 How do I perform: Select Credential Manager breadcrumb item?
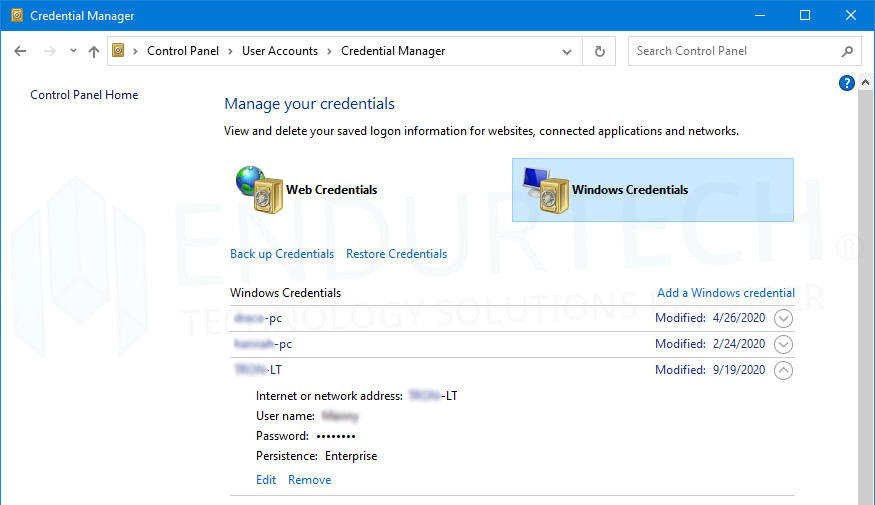coord(393,51)
